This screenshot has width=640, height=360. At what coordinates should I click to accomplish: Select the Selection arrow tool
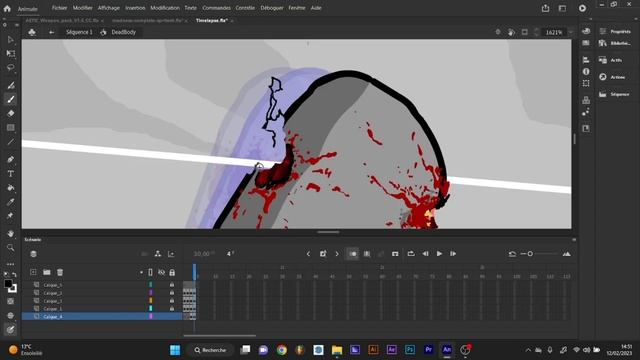[11, 40]
